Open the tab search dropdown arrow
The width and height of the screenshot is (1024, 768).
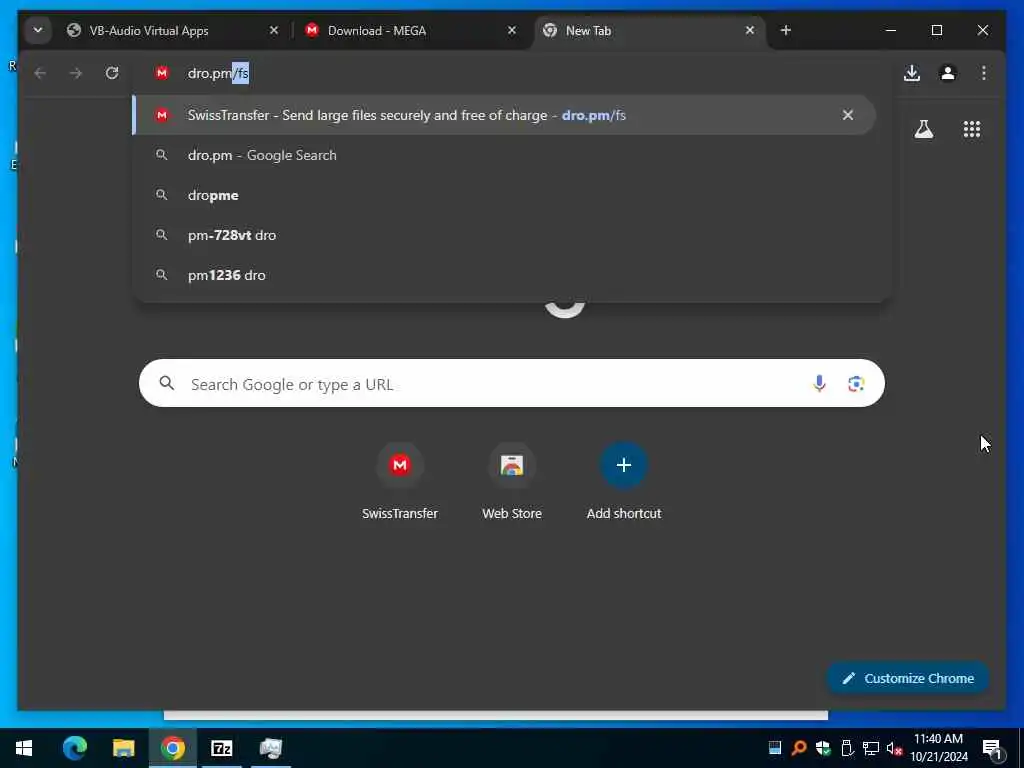38,30
